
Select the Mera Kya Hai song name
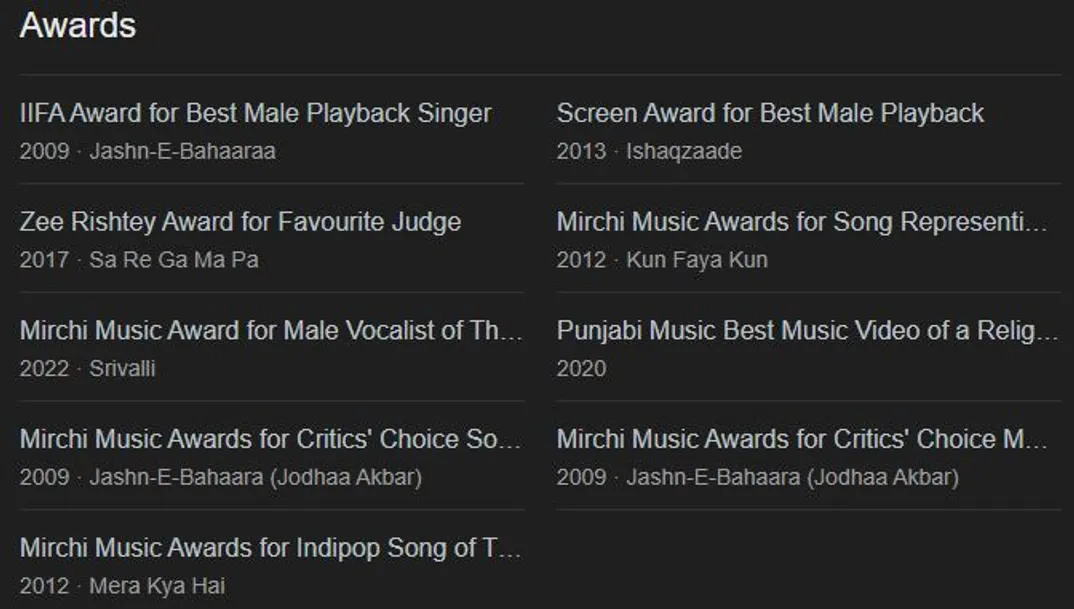click(157, 586)
